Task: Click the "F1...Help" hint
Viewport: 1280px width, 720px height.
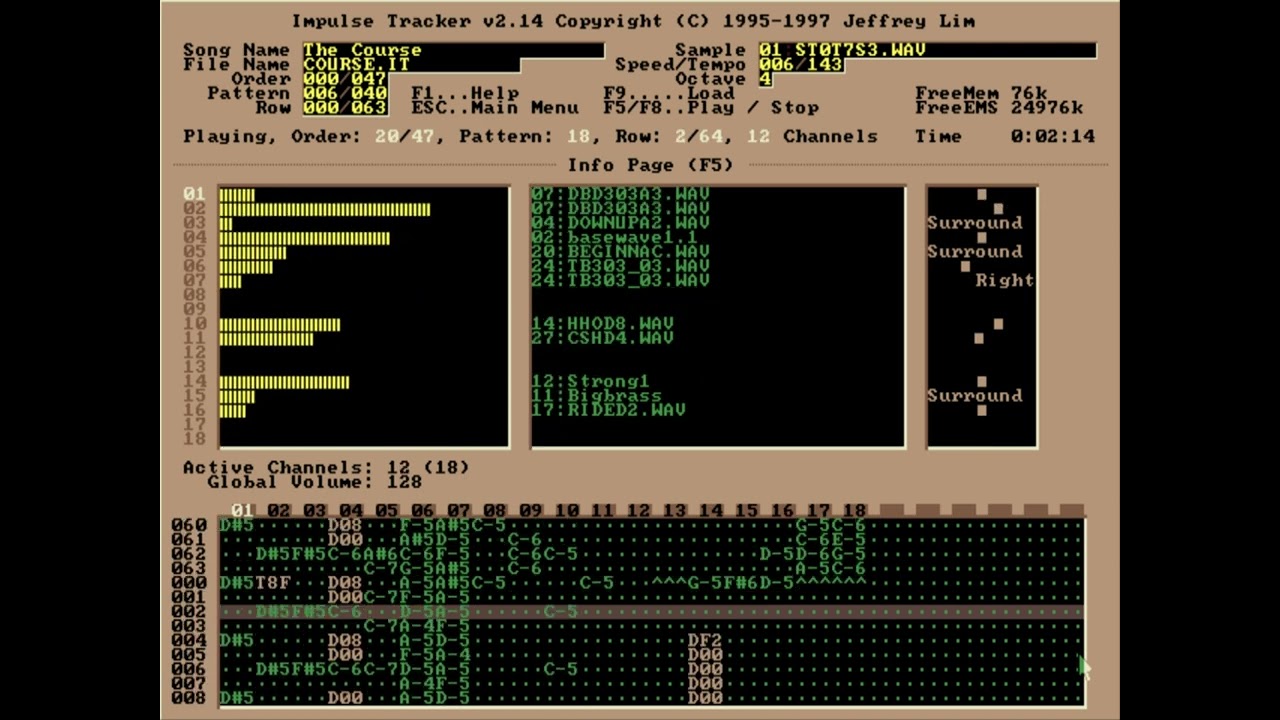Action: pos(465,93)
